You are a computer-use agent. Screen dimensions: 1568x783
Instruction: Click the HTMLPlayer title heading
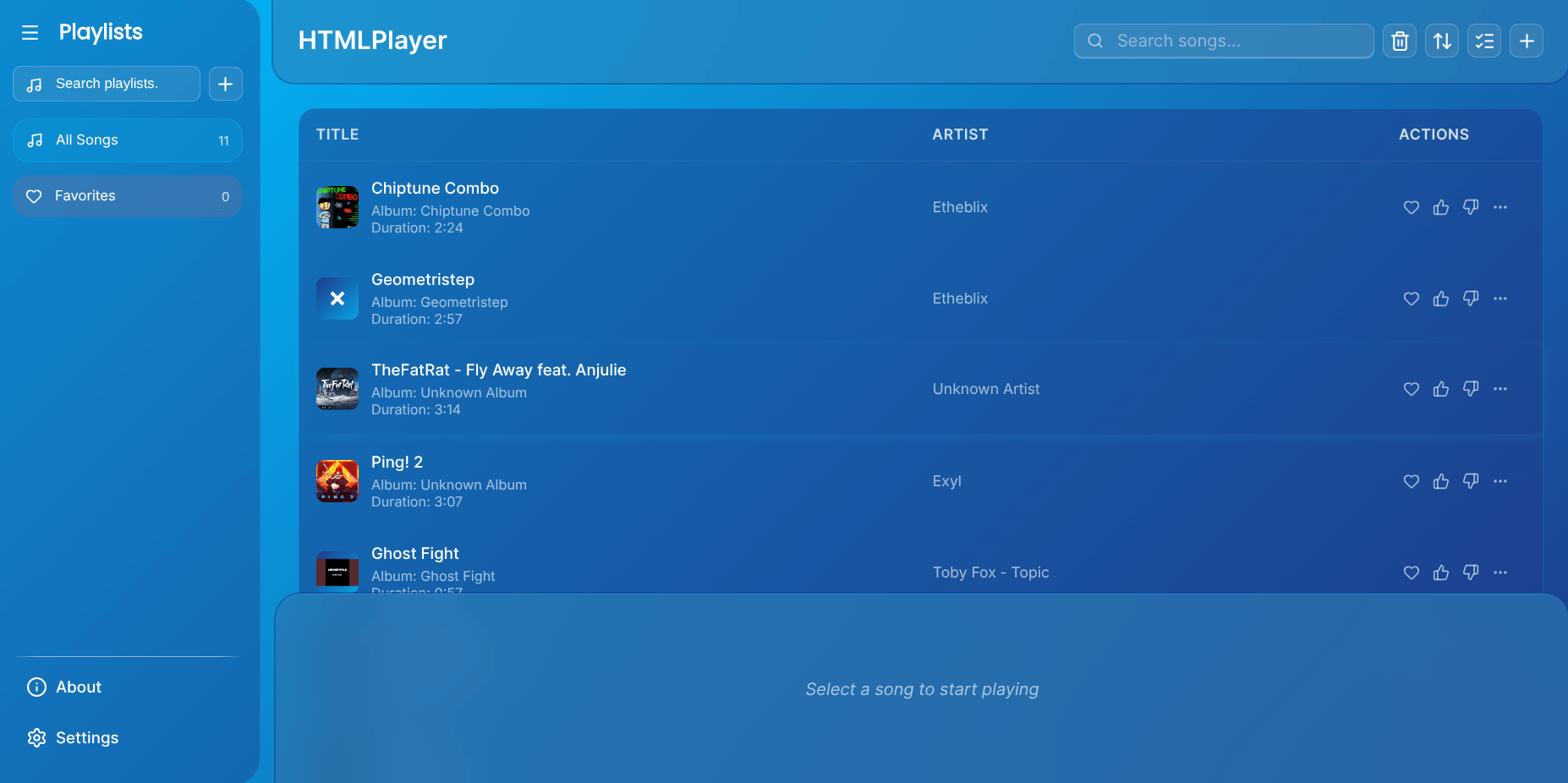[372, 41]
